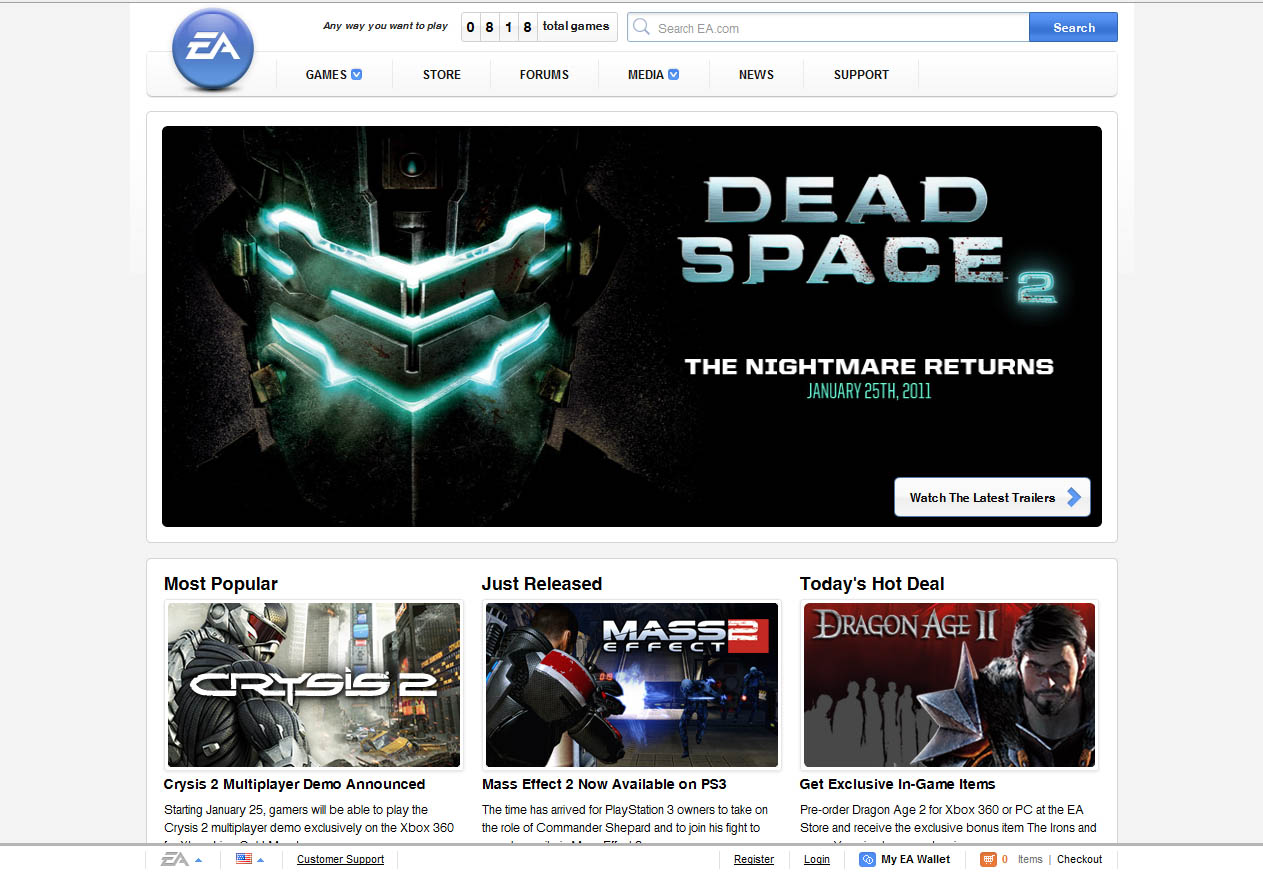This screenshot has width=1263, height=873.
Task: Click the orange shopping cart icon
Action: pos(988,859)
